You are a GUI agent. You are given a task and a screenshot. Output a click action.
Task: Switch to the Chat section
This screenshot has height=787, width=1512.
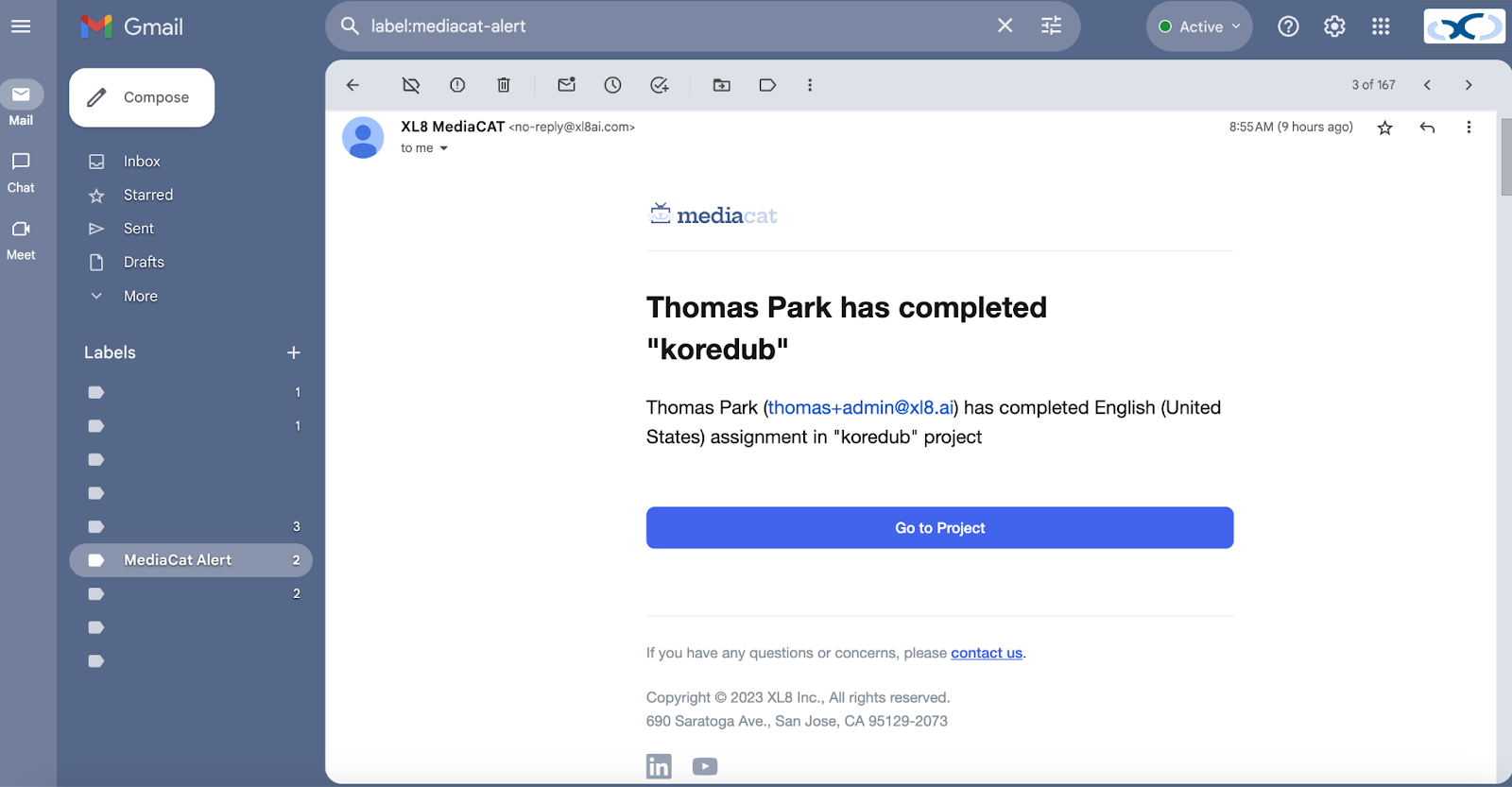tap(21, 172)
